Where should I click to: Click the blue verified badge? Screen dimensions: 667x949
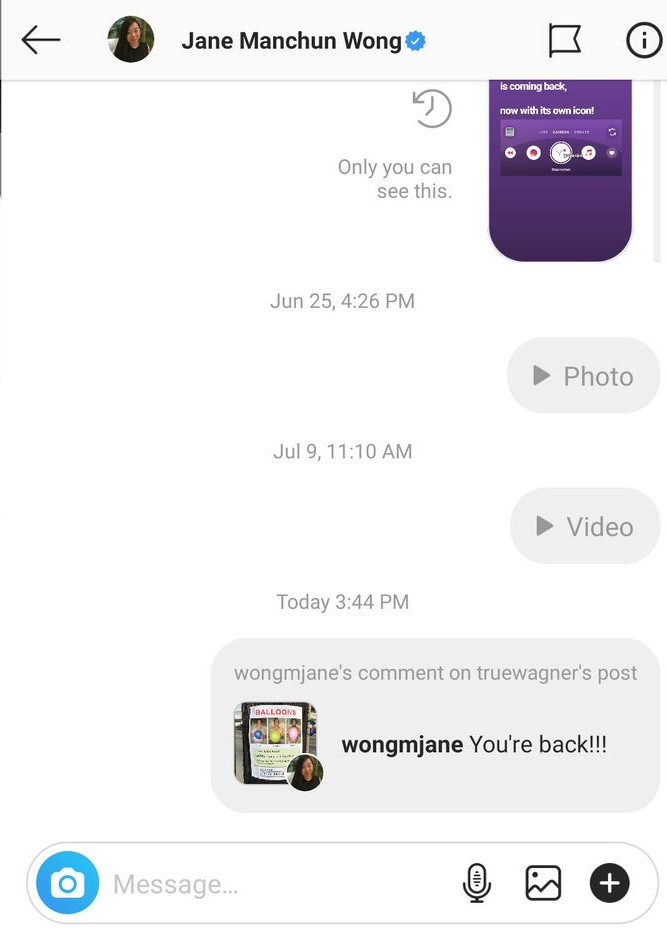(415, 41)
